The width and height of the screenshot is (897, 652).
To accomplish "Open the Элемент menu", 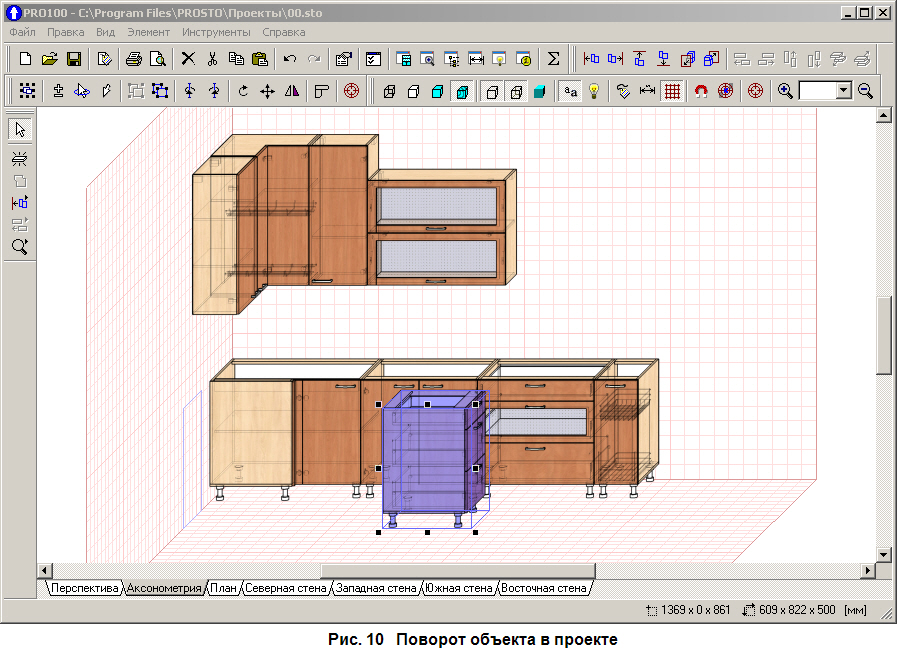I will point(148,32).
